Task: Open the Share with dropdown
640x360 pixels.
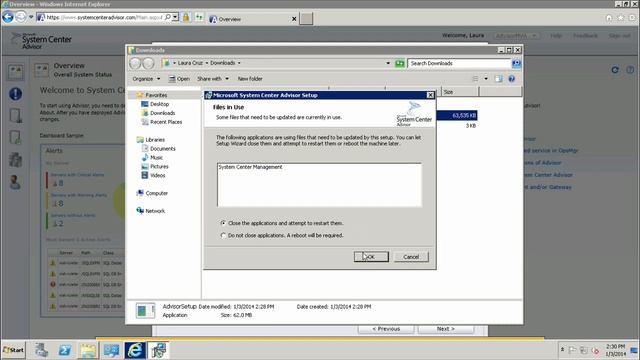Action: [213, 79]
